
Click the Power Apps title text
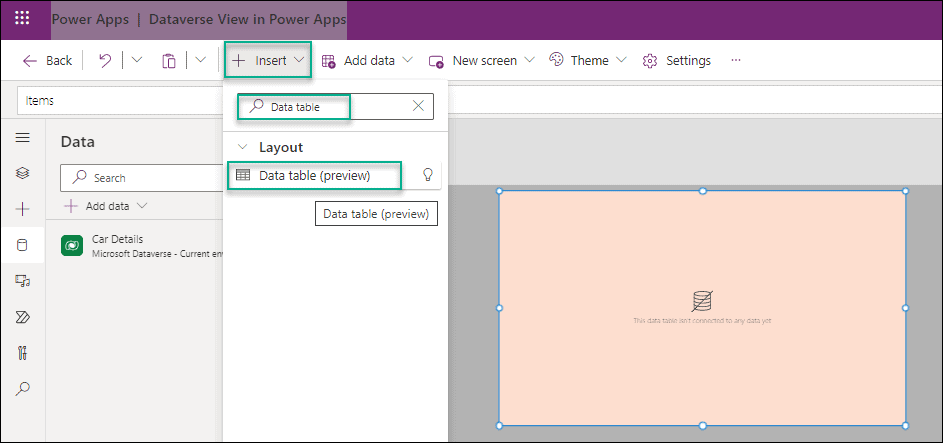[90, 19]
